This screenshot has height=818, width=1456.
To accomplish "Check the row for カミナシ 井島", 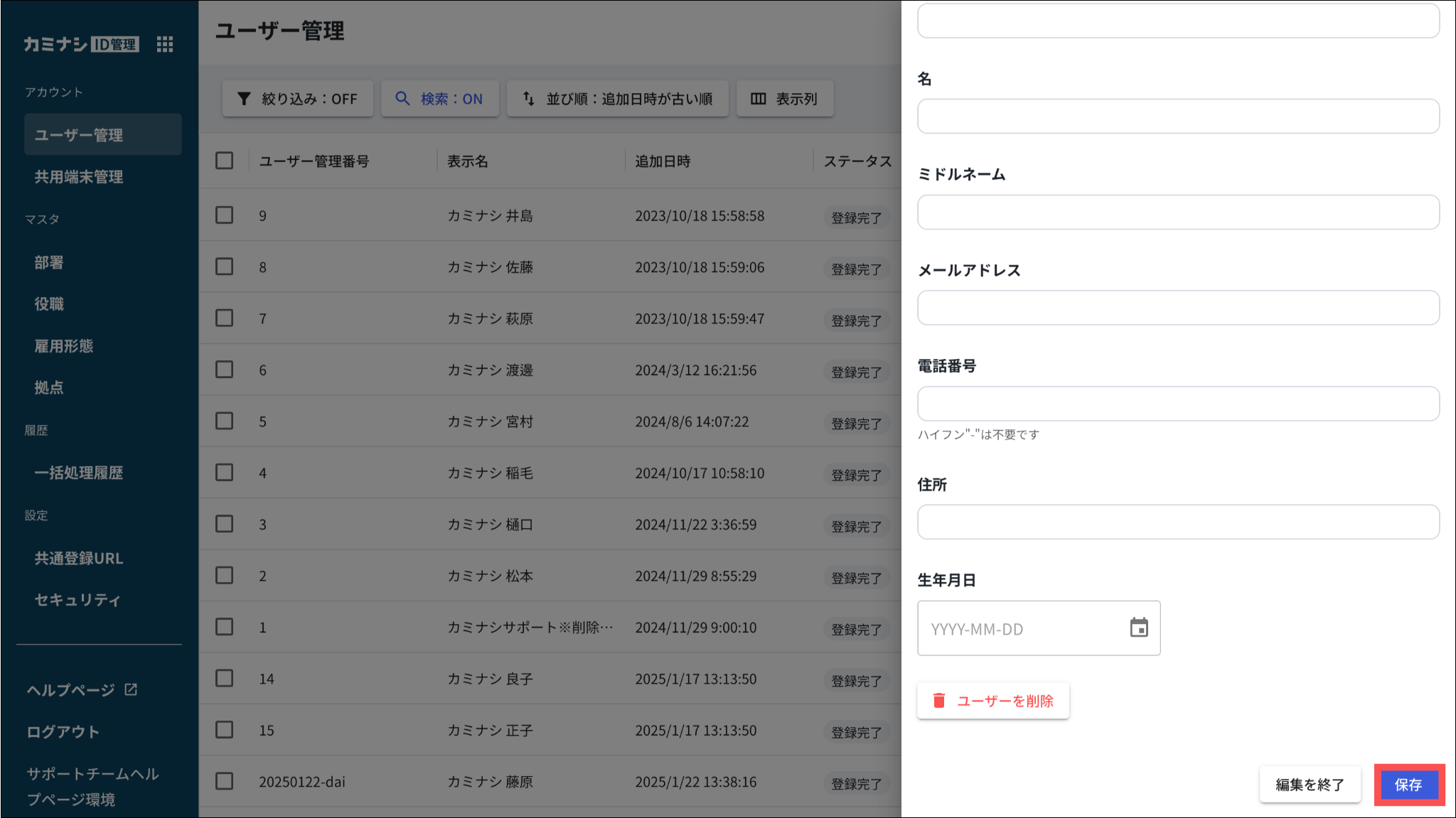I will point(225,215).
